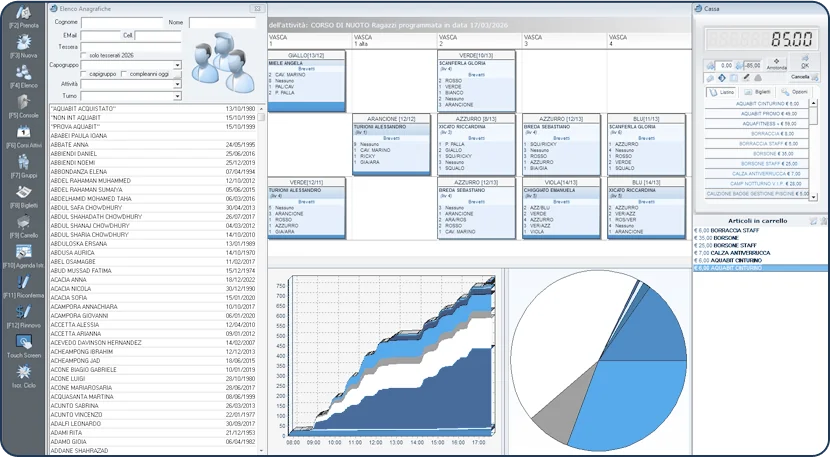Click the first icon beside Articoli in carrello
830x457 pixels.
[813, 221]
